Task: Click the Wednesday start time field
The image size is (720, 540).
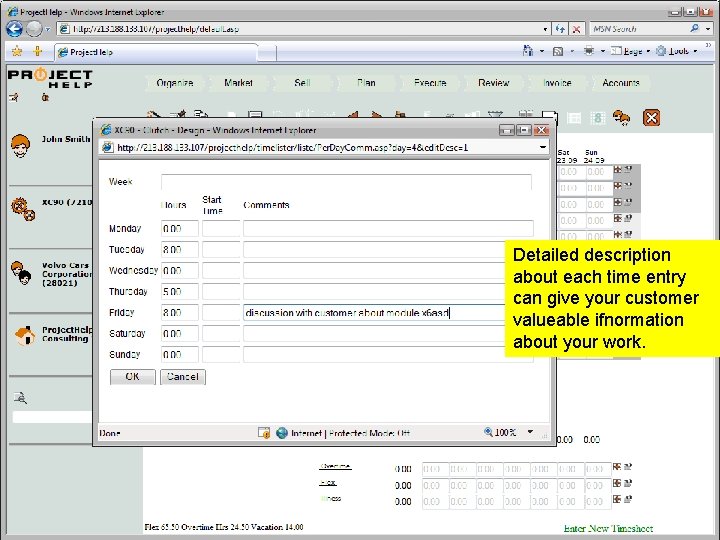Action: click(x=221, y=270)
